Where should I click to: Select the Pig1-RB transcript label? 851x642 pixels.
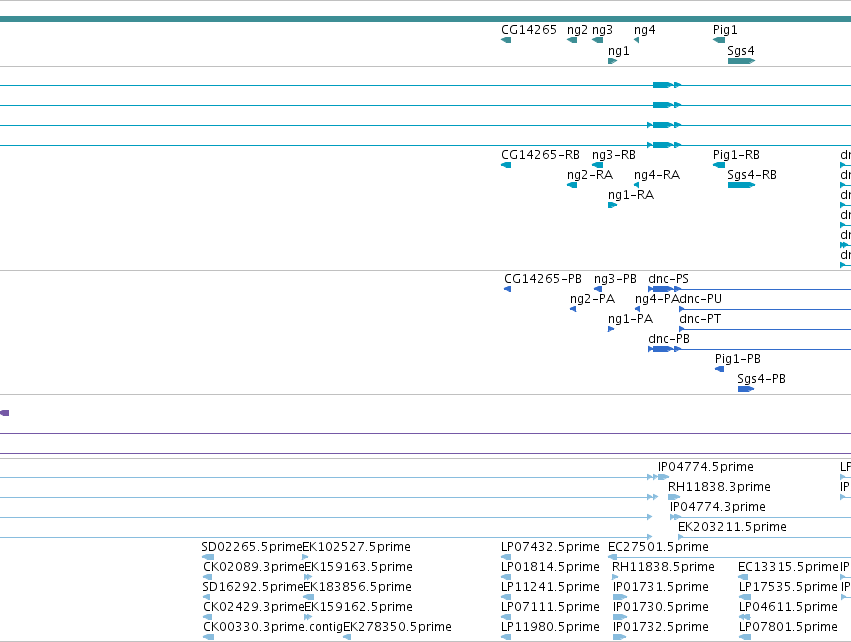(736, 155)
